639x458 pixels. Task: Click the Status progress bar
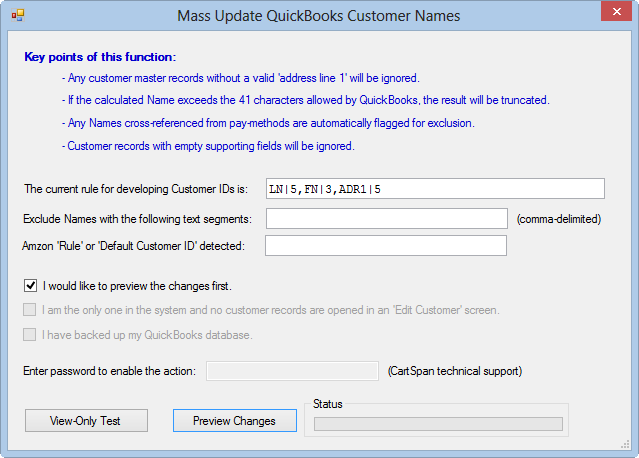[438, 424]
